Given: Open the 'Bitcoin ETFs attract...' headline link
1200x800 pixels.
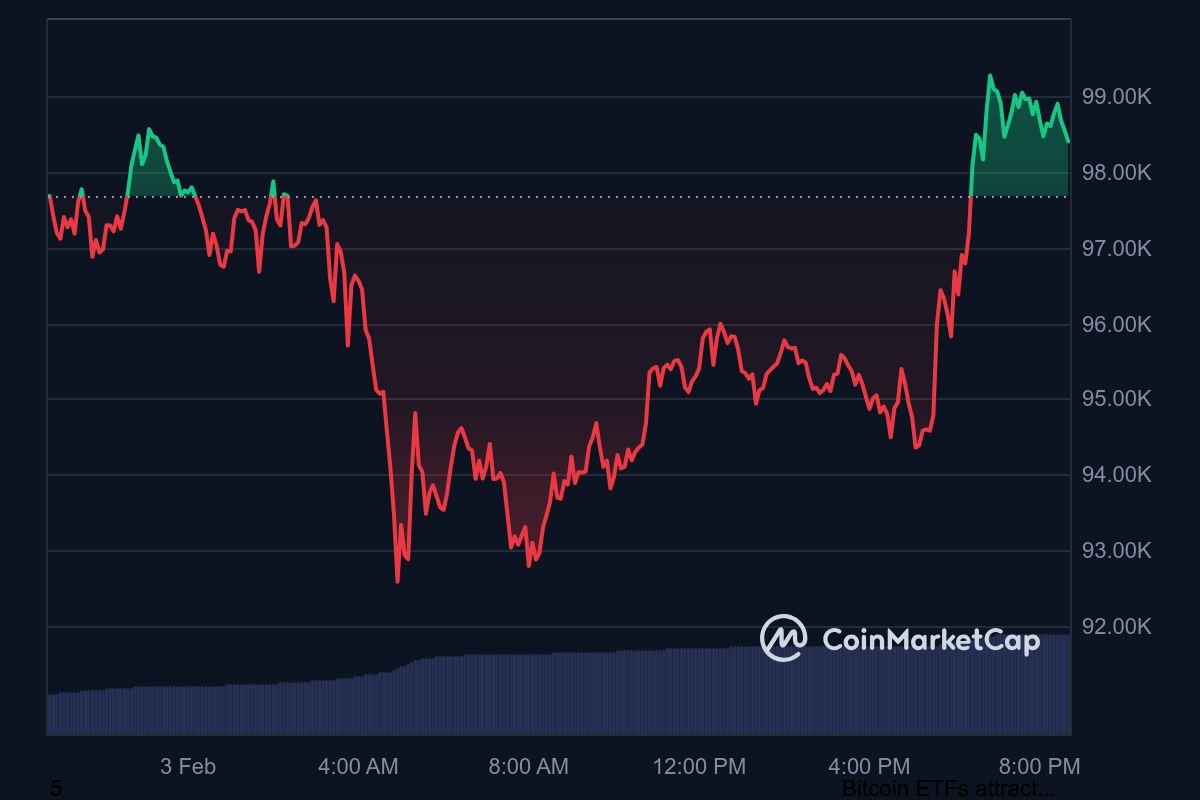Looking at the screenshot, I should coord(948,789).
